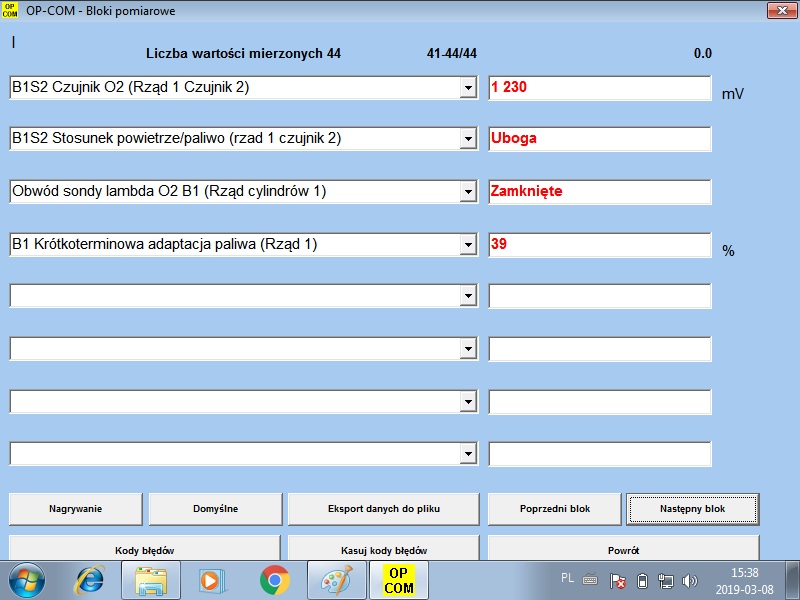This screenshot has height=600, width=800.
Task: Switch to Paint in the taskbar
Action: (337, 580)
